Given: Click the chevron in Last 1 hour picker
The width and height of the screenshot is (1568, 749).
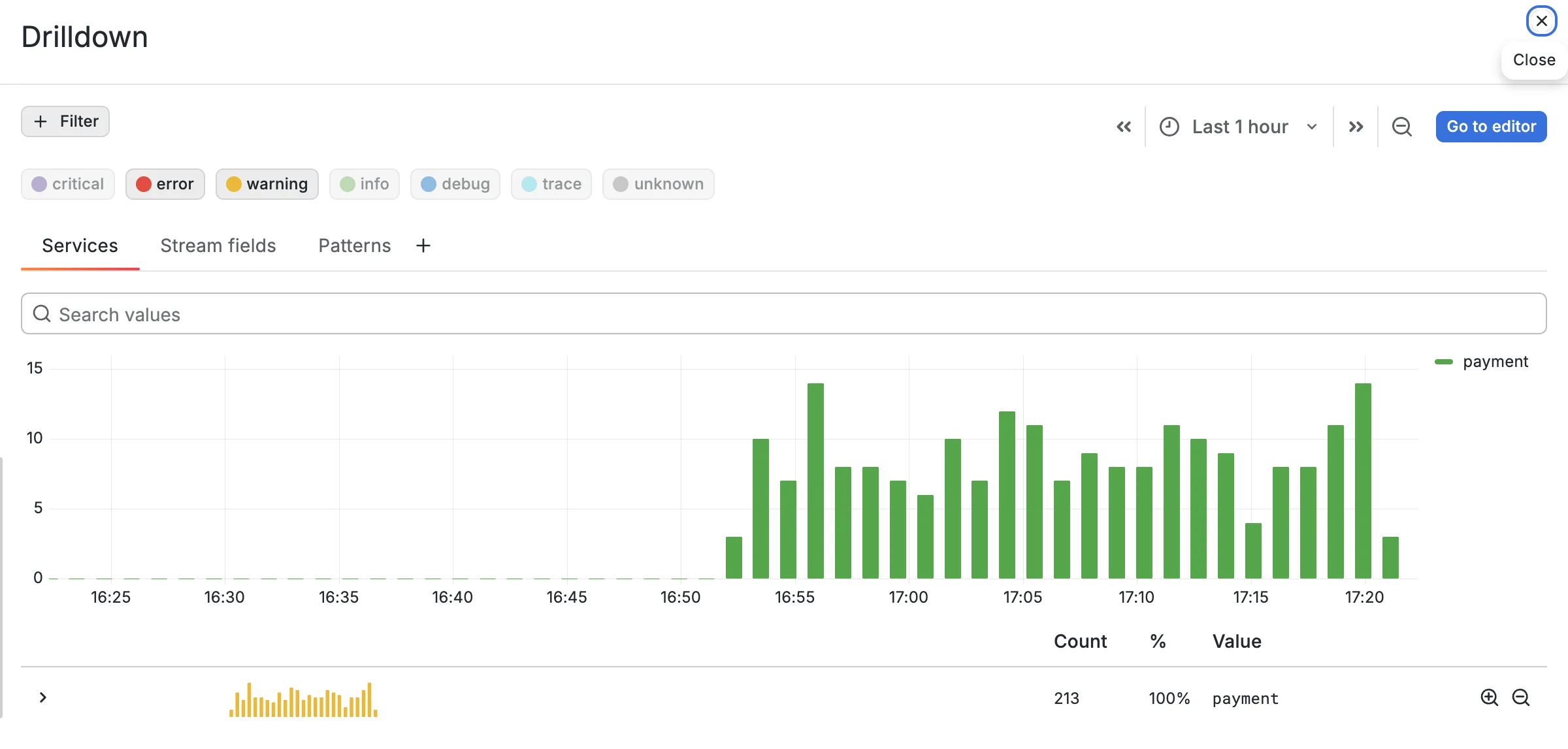Looking at the screenshot, I should 1312,127.
